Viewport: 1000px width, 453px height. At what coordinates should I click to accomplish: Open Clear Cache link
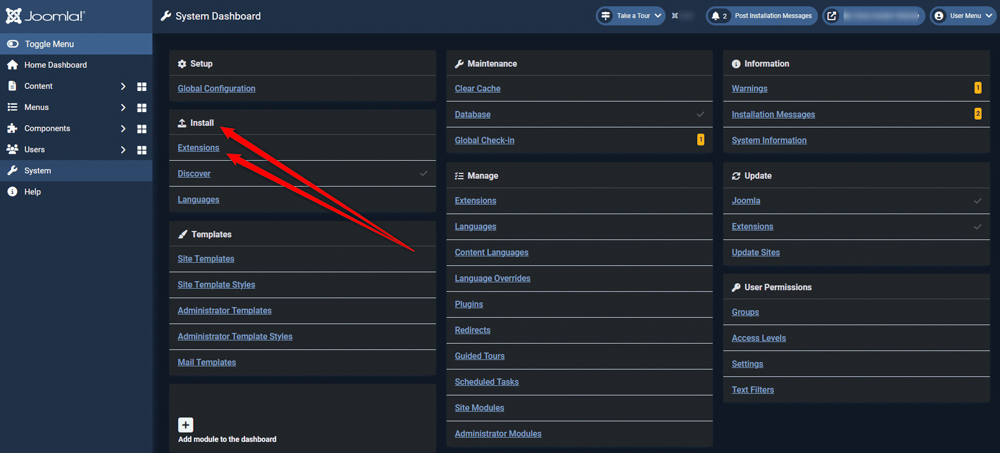(478, 89)
